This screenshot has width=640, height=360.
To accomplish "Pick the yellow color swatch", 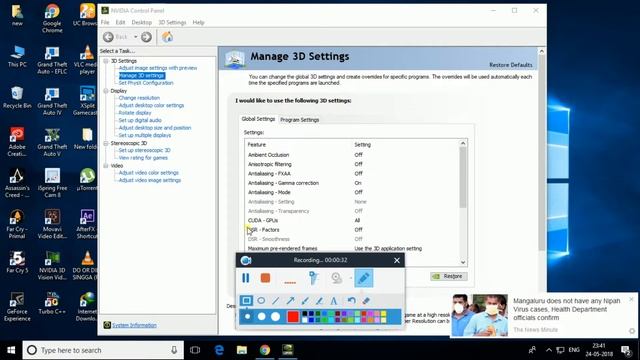I will (383, 313).
